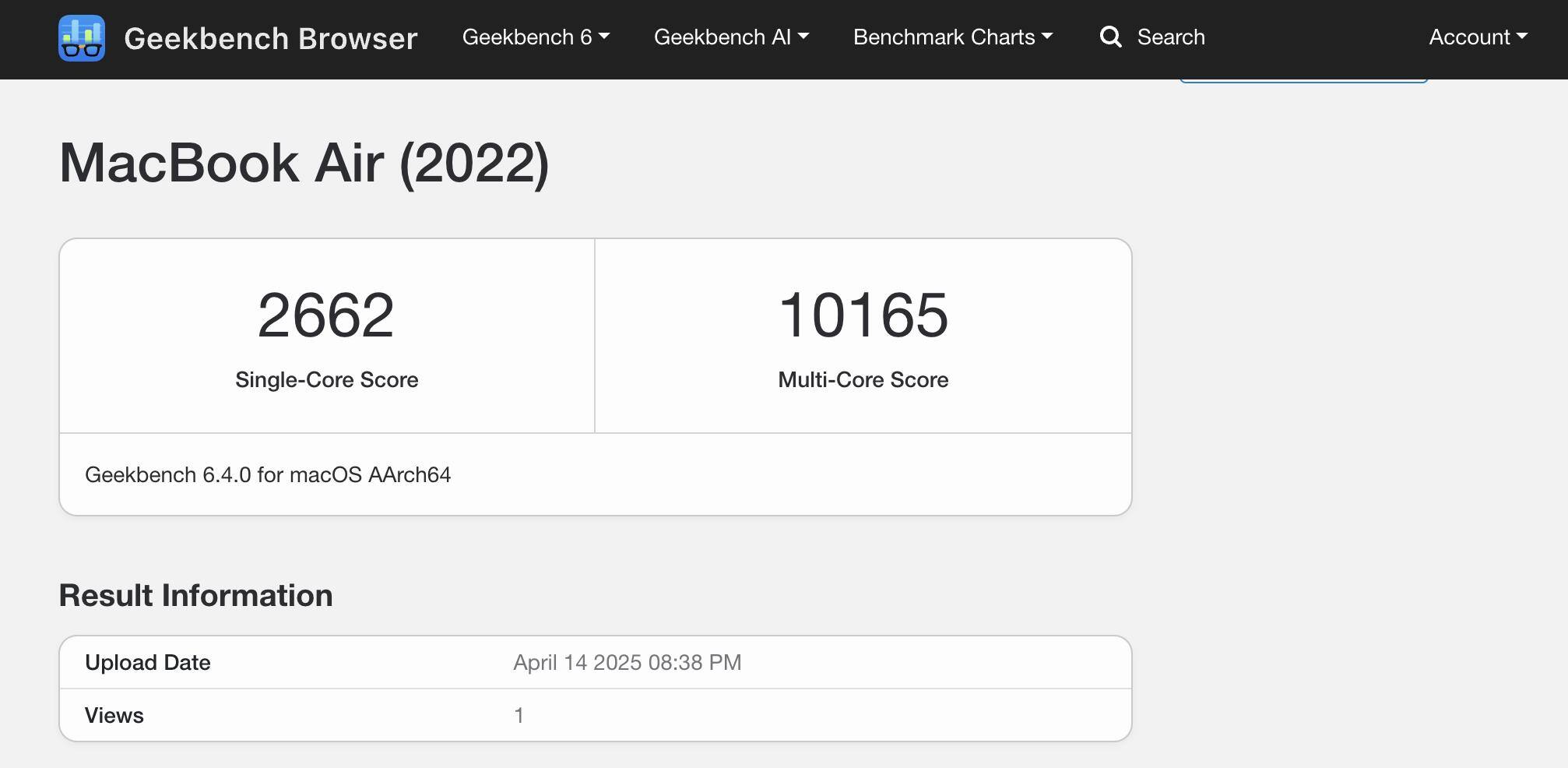
Task: Click the view count value 1
Action: pyautogui.click(x=519, y=716)
